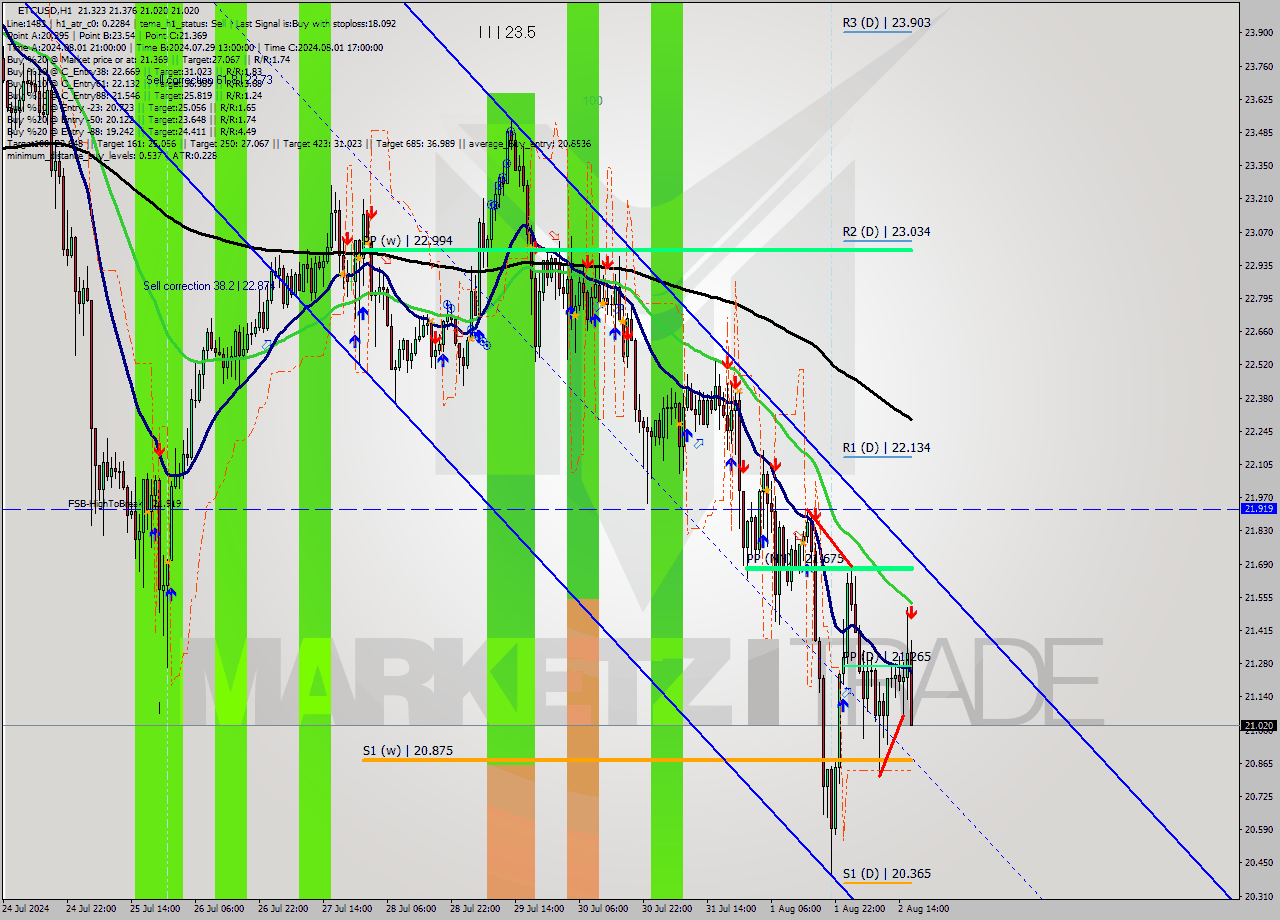The width and height of the screenshot is (1280, 920).
Task: Click the 30 Jul 22:00 time label
Action: [x=667, y=909]
